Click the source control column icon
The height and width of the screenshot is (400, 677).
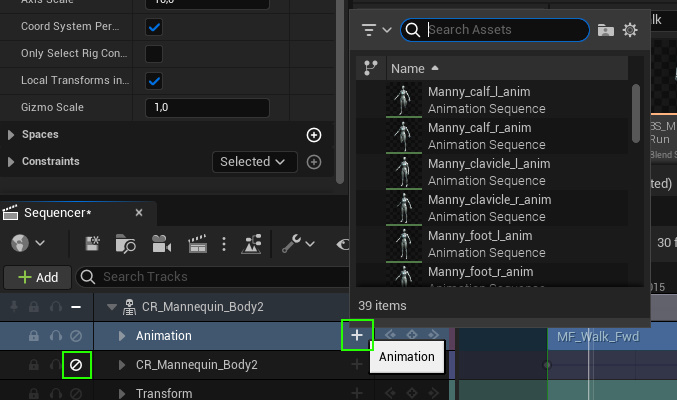coord(370,68)
